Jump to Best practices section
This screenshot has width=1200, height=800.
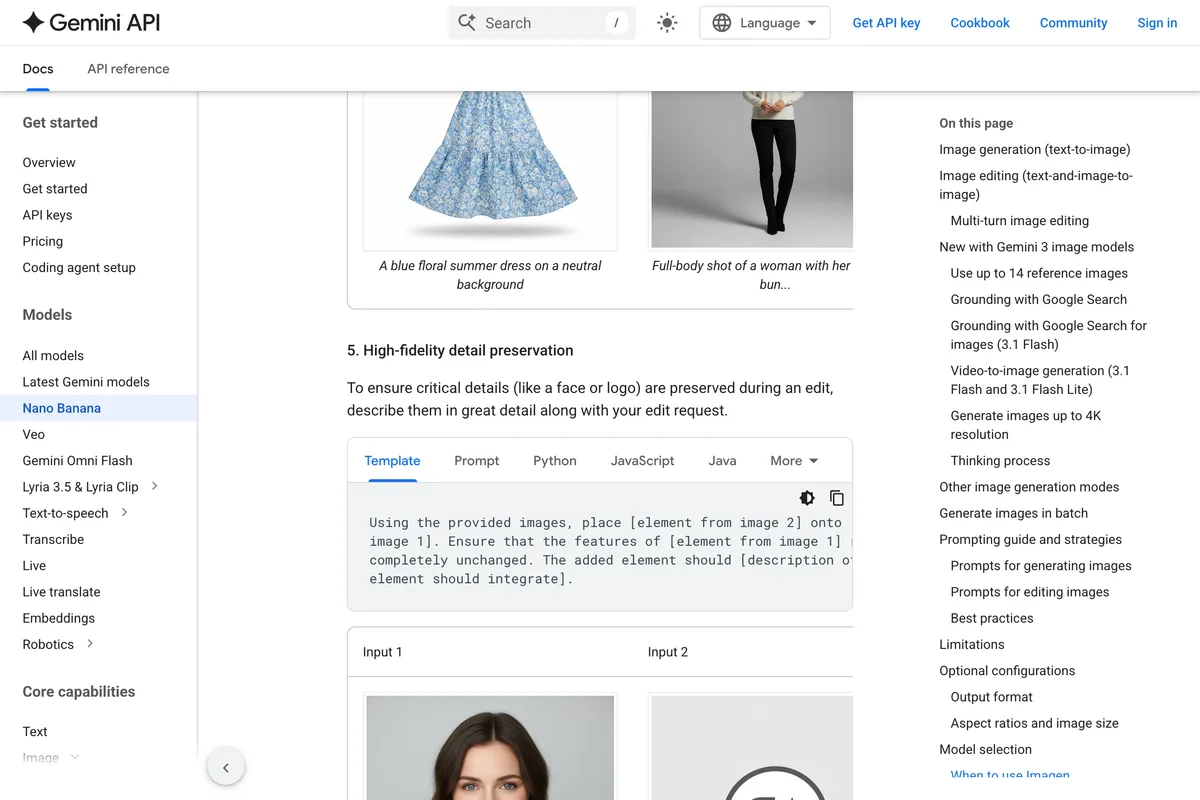click(992, 618)
